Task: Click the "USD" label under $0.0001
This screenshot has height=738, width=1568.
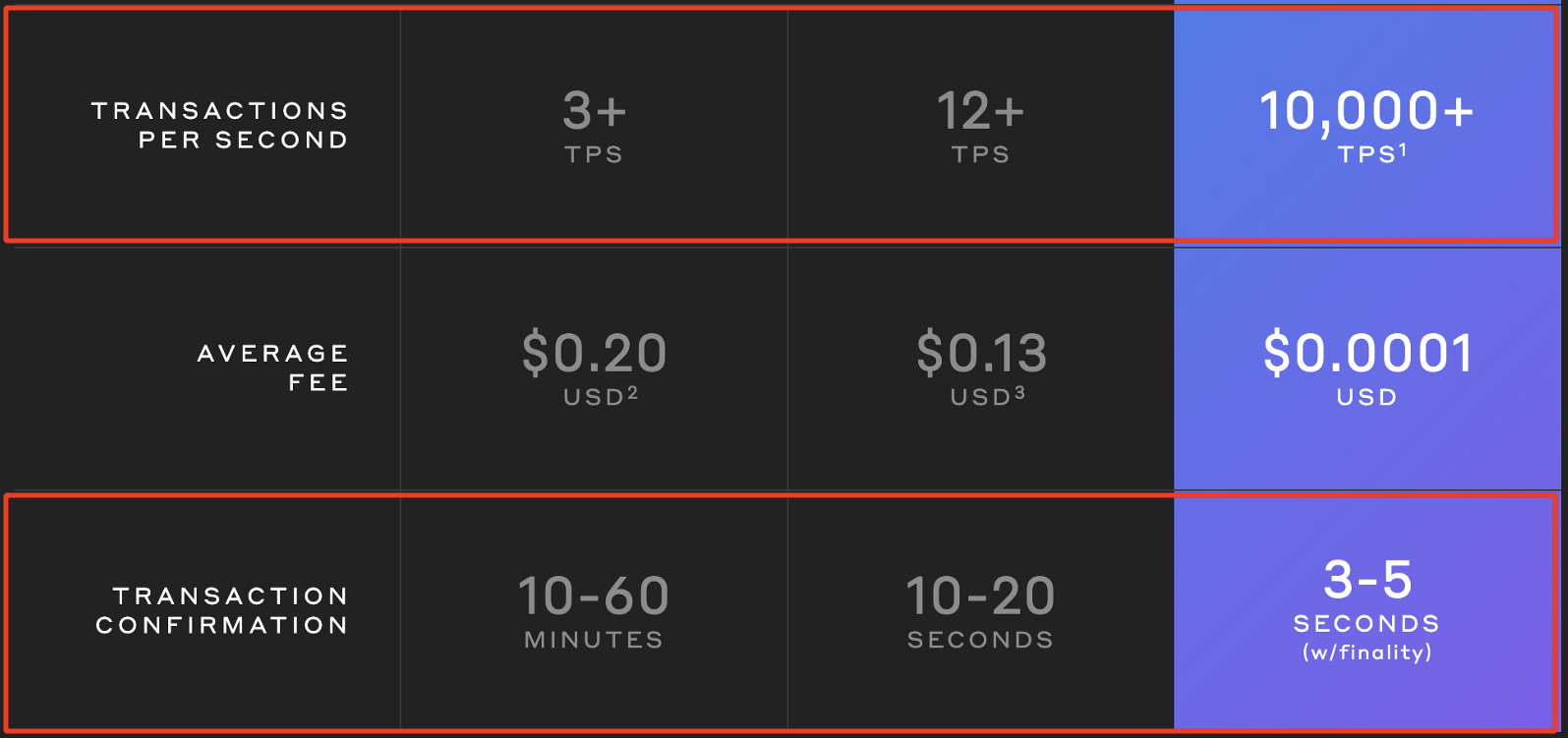Action: (x=1366, y=397)
